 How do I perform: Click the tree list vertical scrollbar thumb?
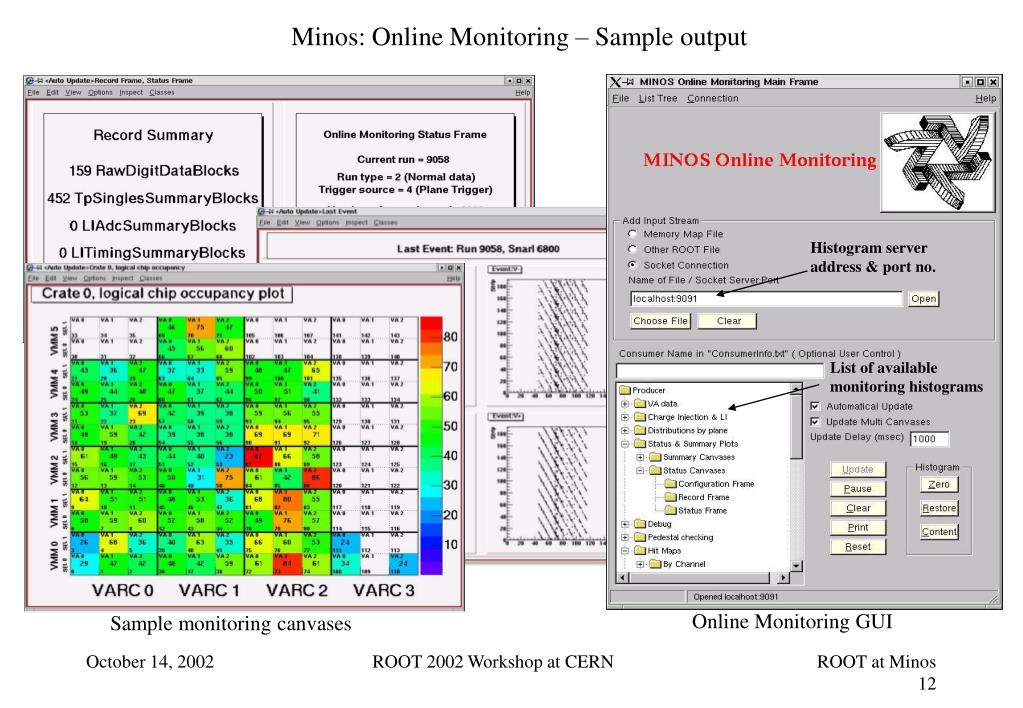click(797, 425)
